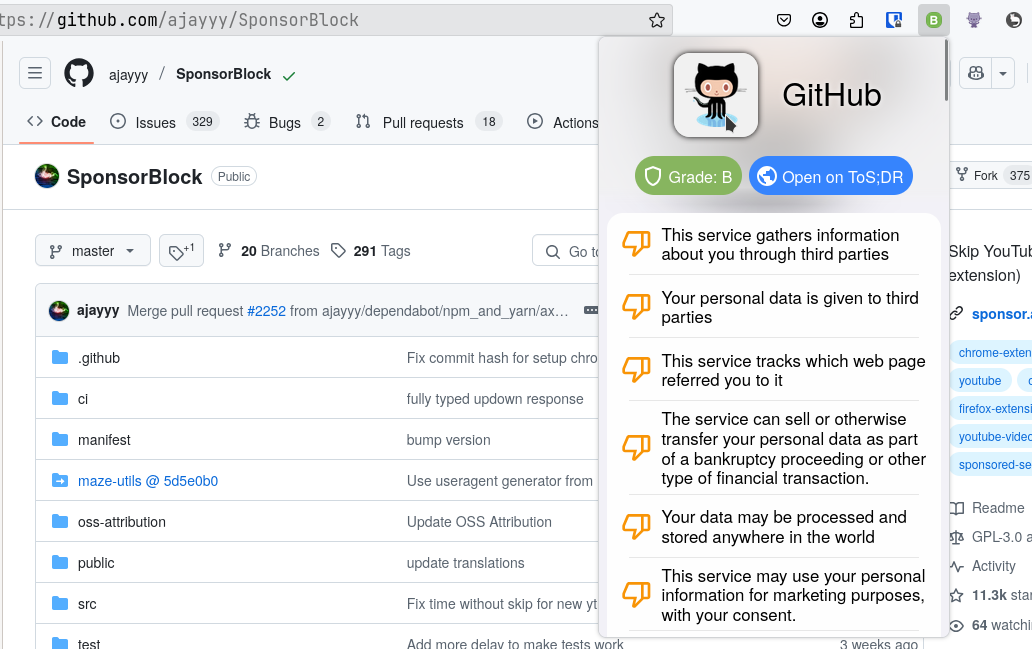
Task: Open the purple cat extension icon
Action: (x=973, y=20)
